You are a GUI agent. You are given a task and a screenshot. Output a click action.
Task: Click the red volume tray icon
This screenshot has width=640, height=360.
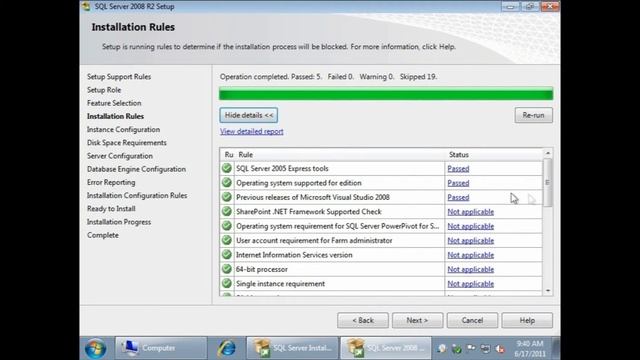(x=500, y=349)
